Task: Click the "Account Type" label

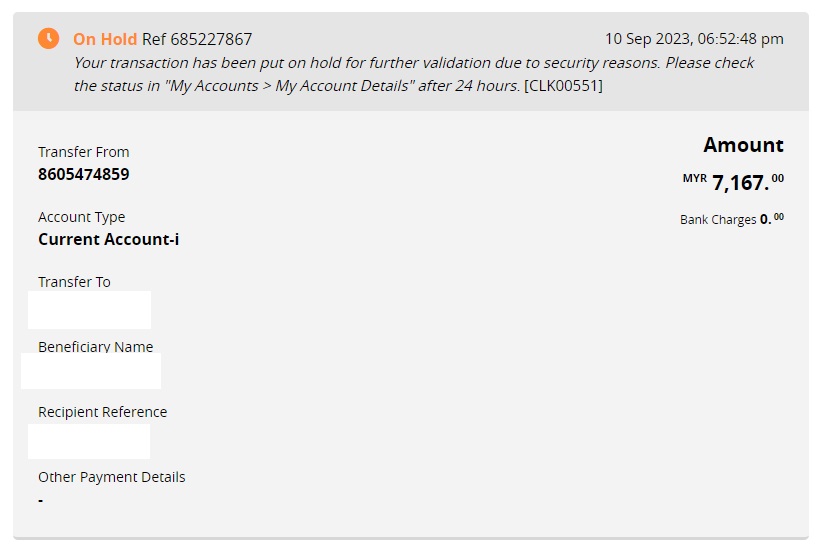Action: [82, 217]
